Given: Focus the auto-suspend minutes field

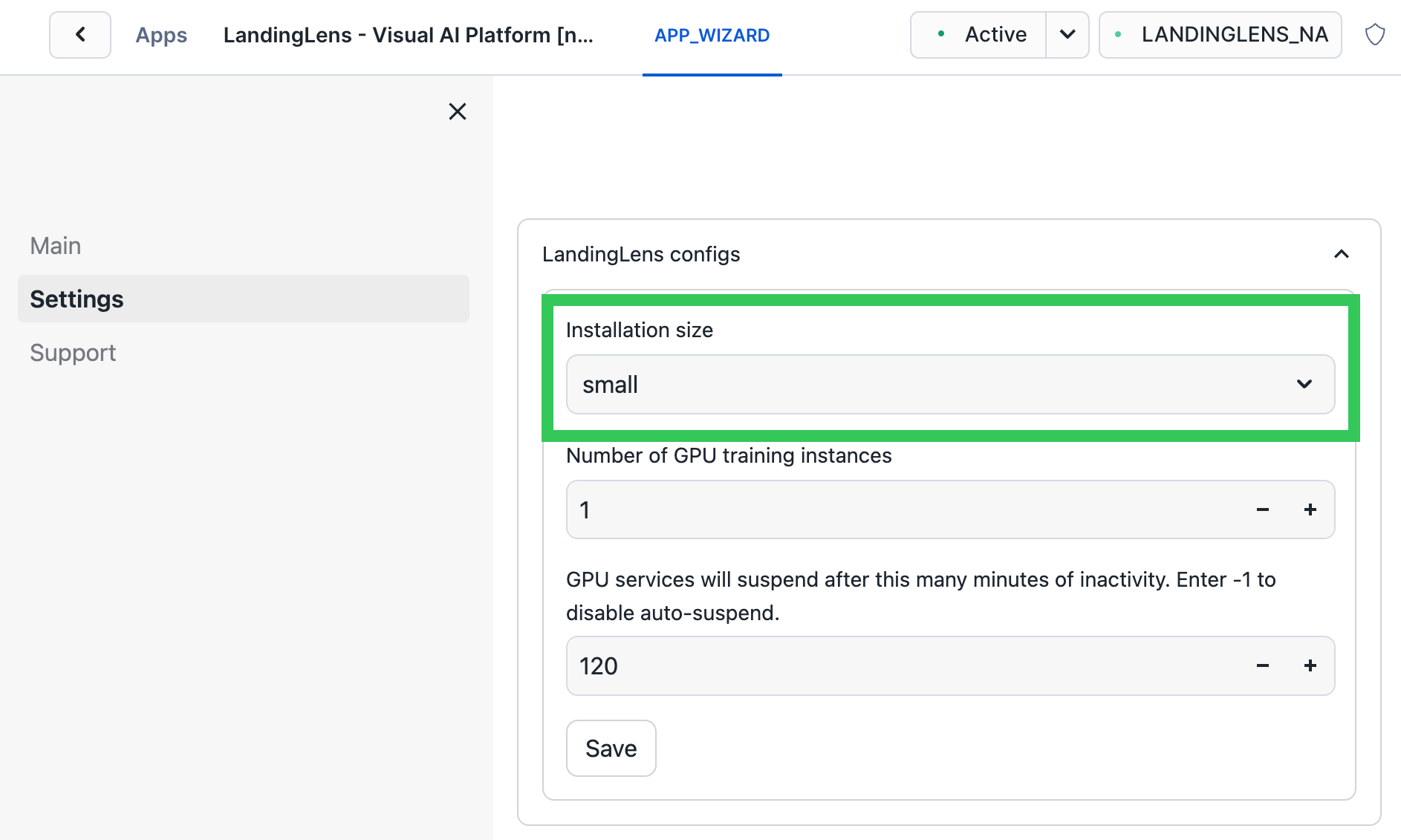Looking at the screenshot, I should [906, 665].
